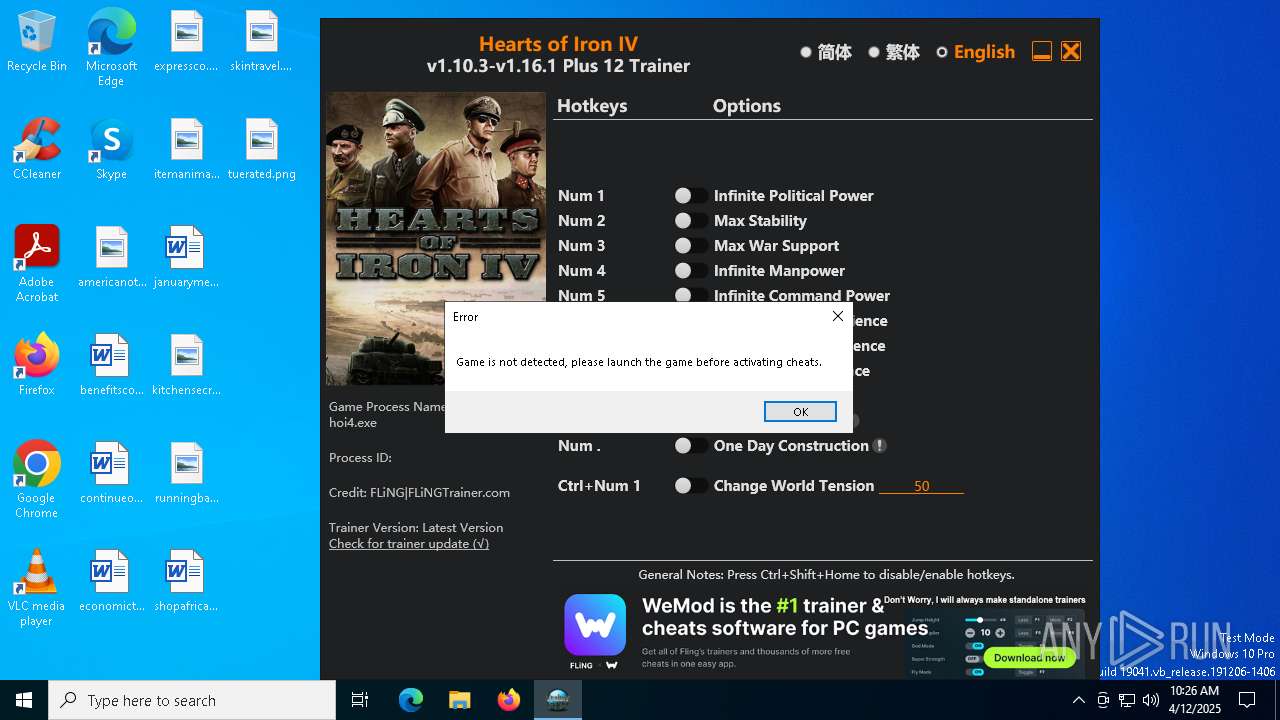Open Google Chrome desktop icon
The width and height of the screenshot is (1280, 720).
(x=37, y=479)
